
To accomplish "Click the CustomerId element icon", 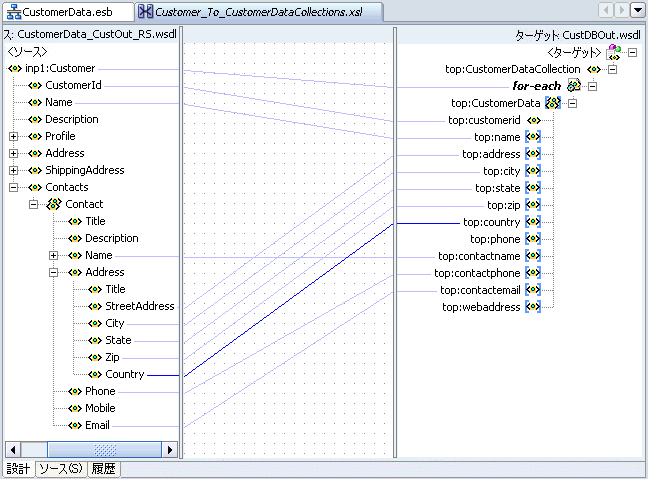I will click(35, 85).
